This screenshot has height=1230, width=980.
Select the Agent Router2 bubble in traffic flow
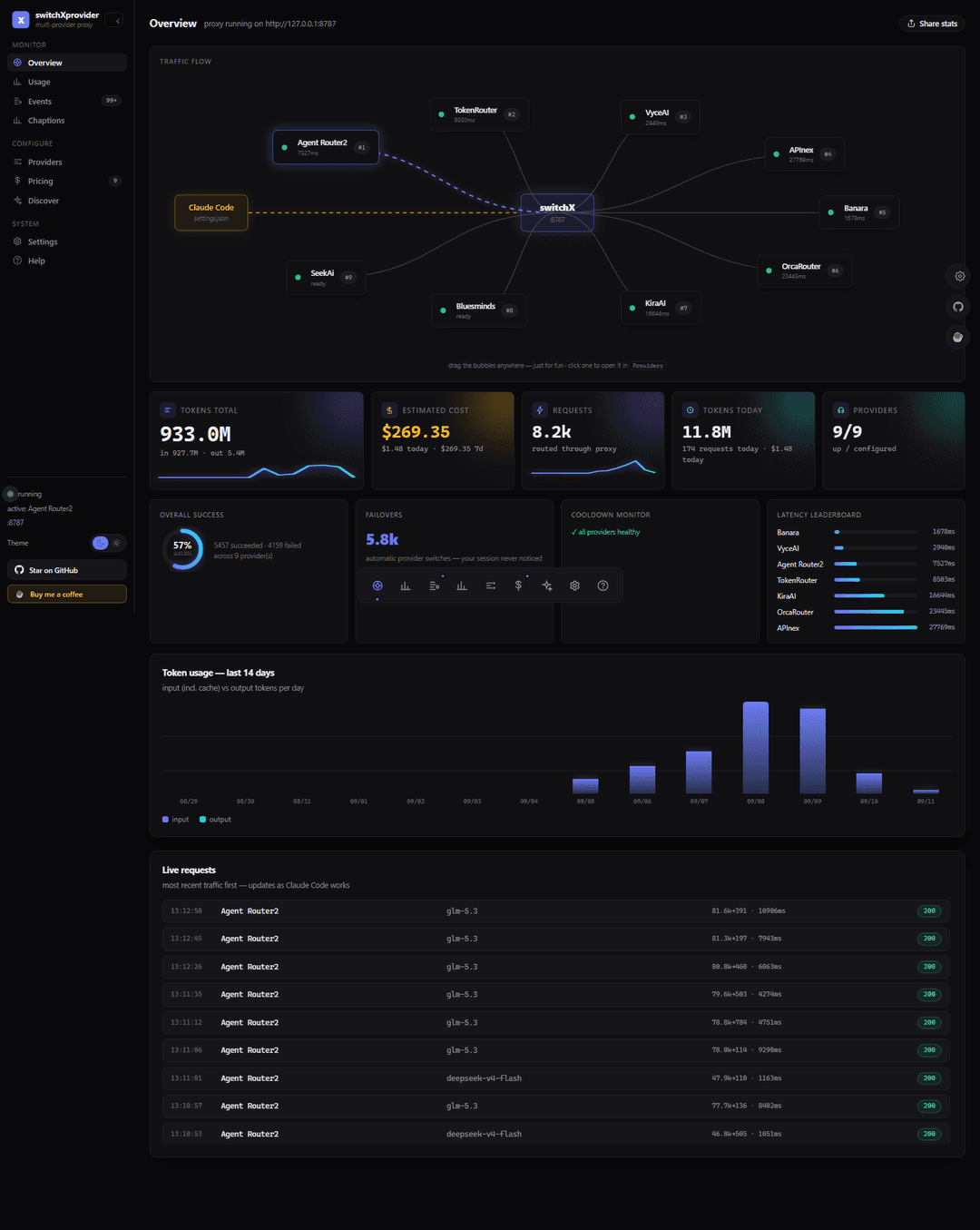click(x=326, y=147)
